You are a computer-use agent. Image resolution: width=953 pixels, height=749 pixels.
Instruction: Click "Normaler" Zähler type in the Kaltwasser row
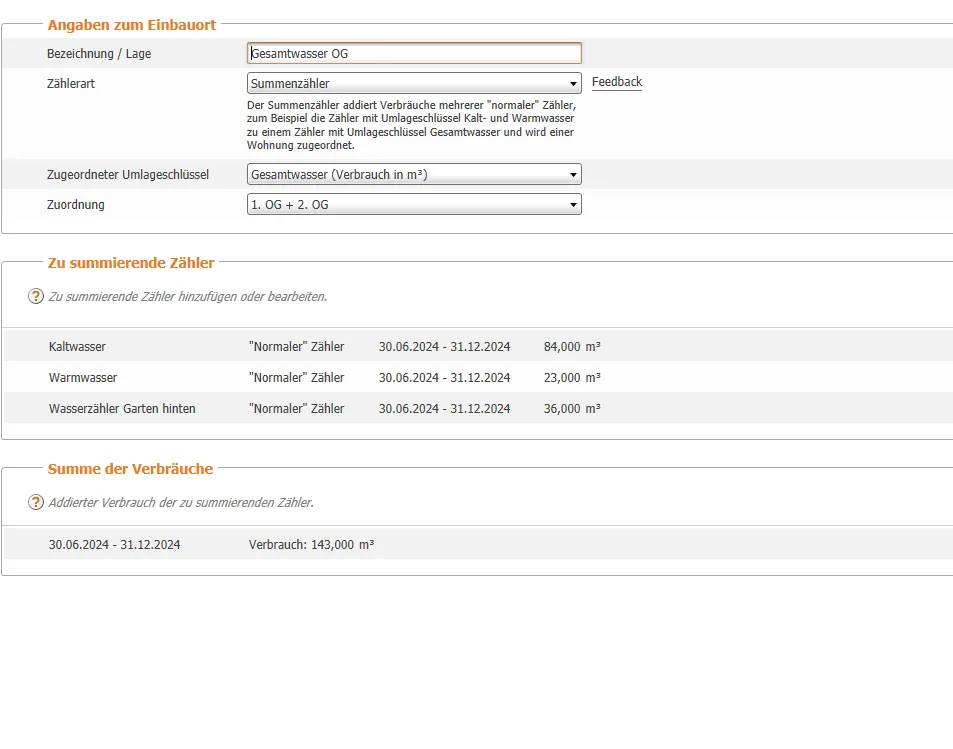[296, 347]
